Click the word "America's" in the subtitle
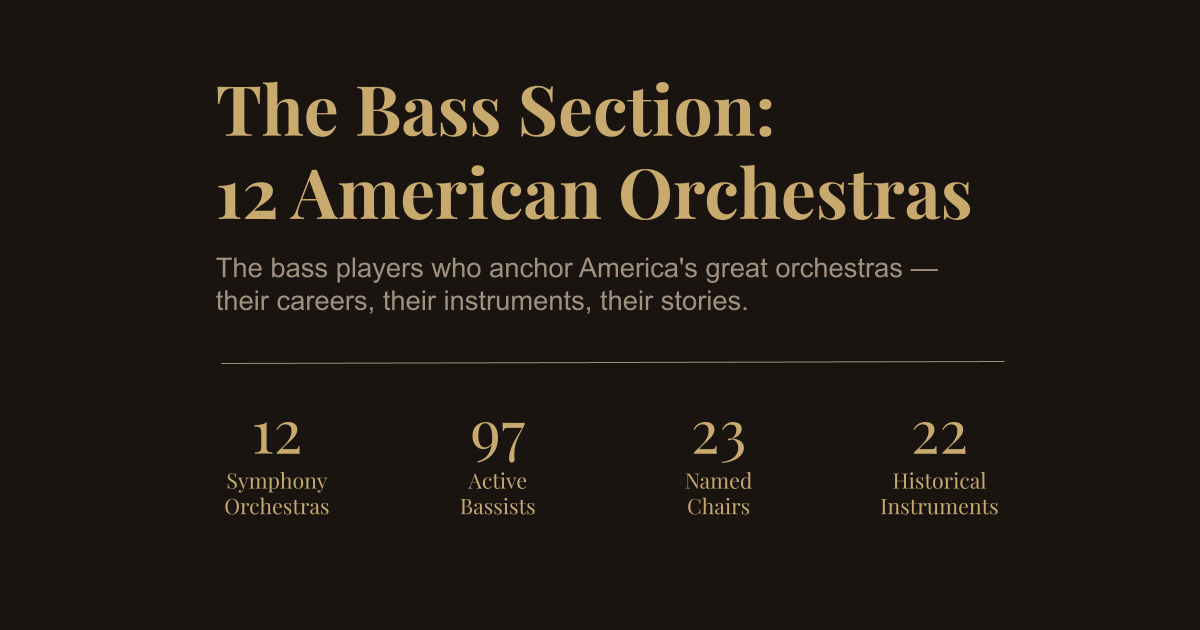The height and width of the screenshot is (630, 1200). [638, 269]
